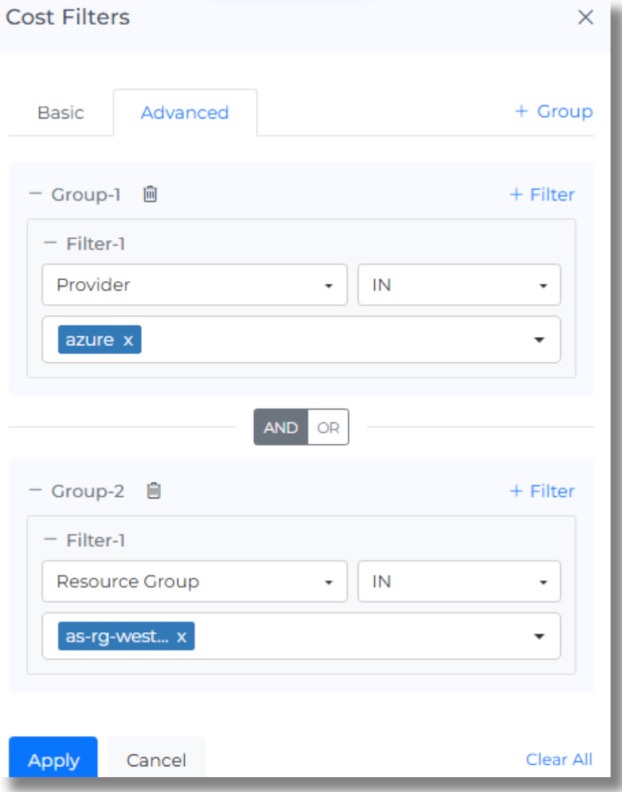Select the Advanced tab
The height and width of the screenshot is (792, 622).
click(x=185, y=113)
